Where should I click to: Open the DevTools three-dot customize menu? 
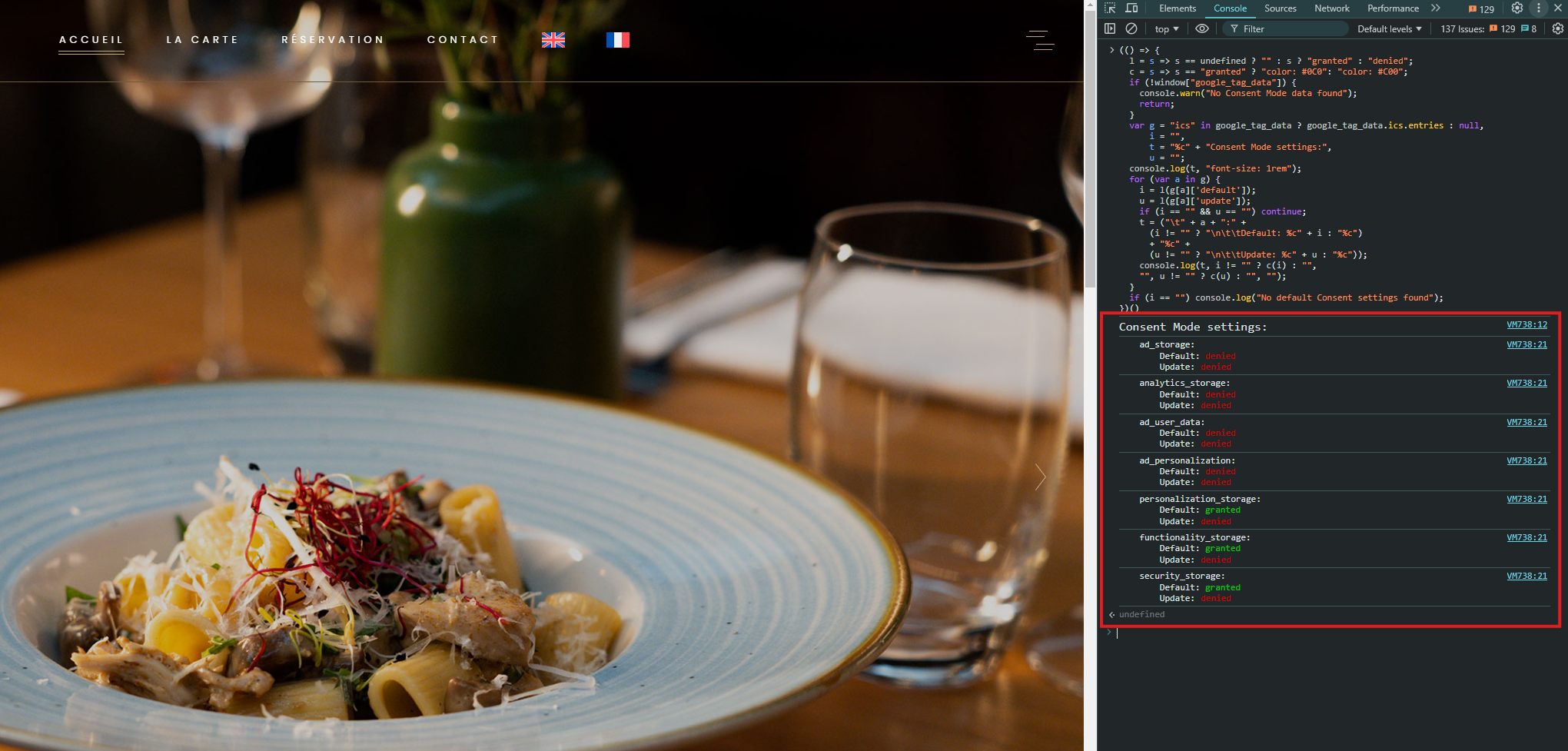click(x=1538, y=8)
